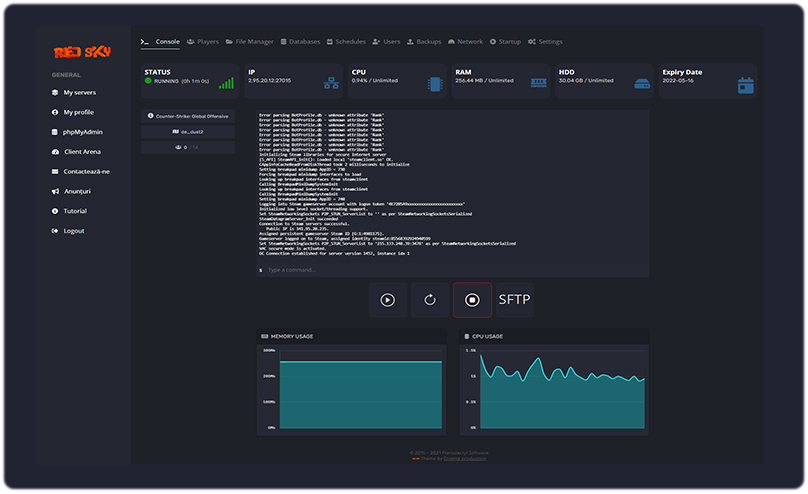
Task: Click the Expiry Date calendar icon
Action: coord(745,85)
